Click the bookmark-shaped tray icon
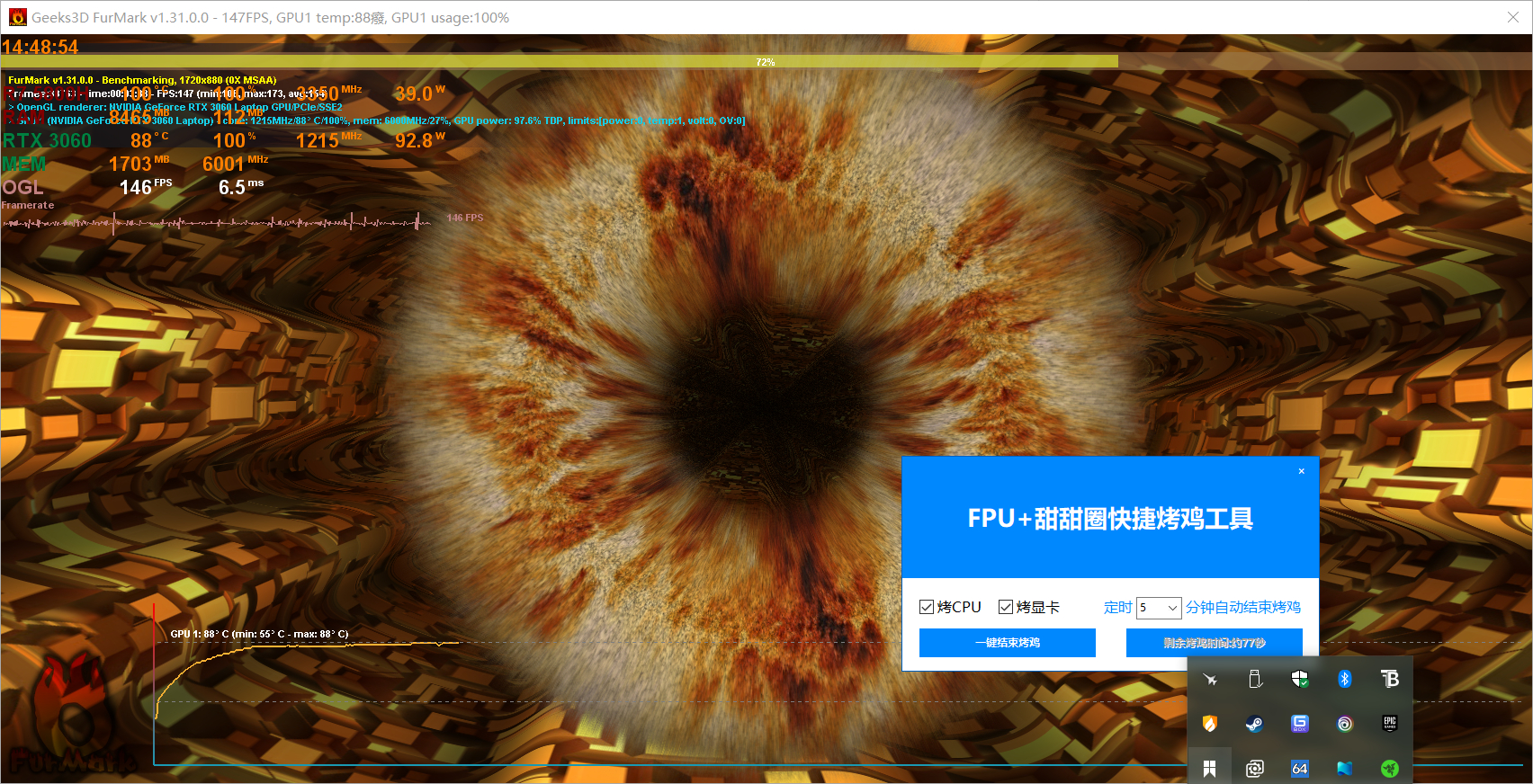 [1210, 769]
